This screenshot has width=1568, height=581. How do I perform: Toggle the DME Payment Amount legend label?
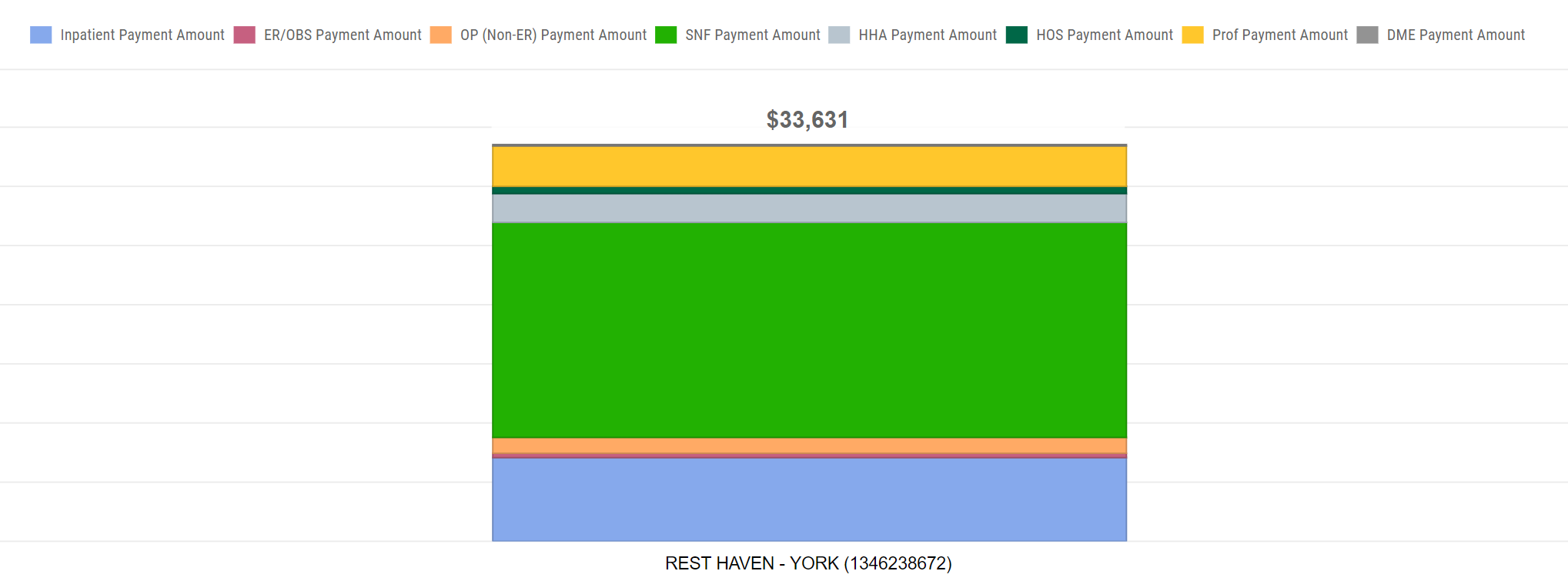pos(1456,35)
